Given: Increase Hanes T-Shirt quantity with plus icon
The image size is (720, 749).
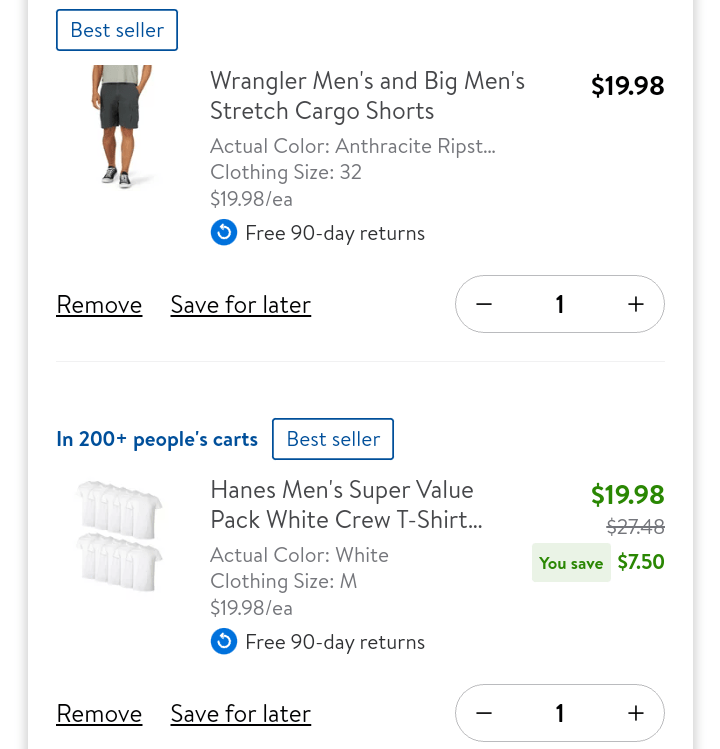Looking at the screenshot, I should click(635, 713).
